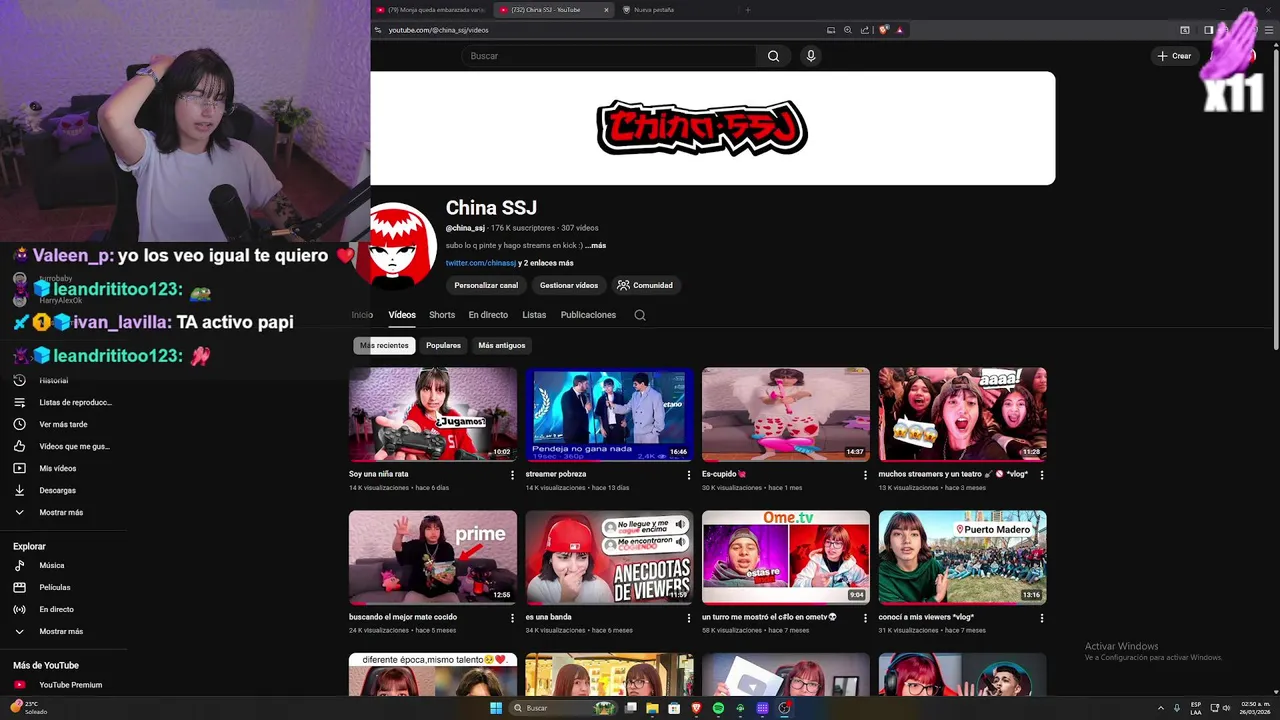Image resolution: width=1280 pixels, height=720 pixels.
Task: Click the browser address bar URL
Action: 439,30
